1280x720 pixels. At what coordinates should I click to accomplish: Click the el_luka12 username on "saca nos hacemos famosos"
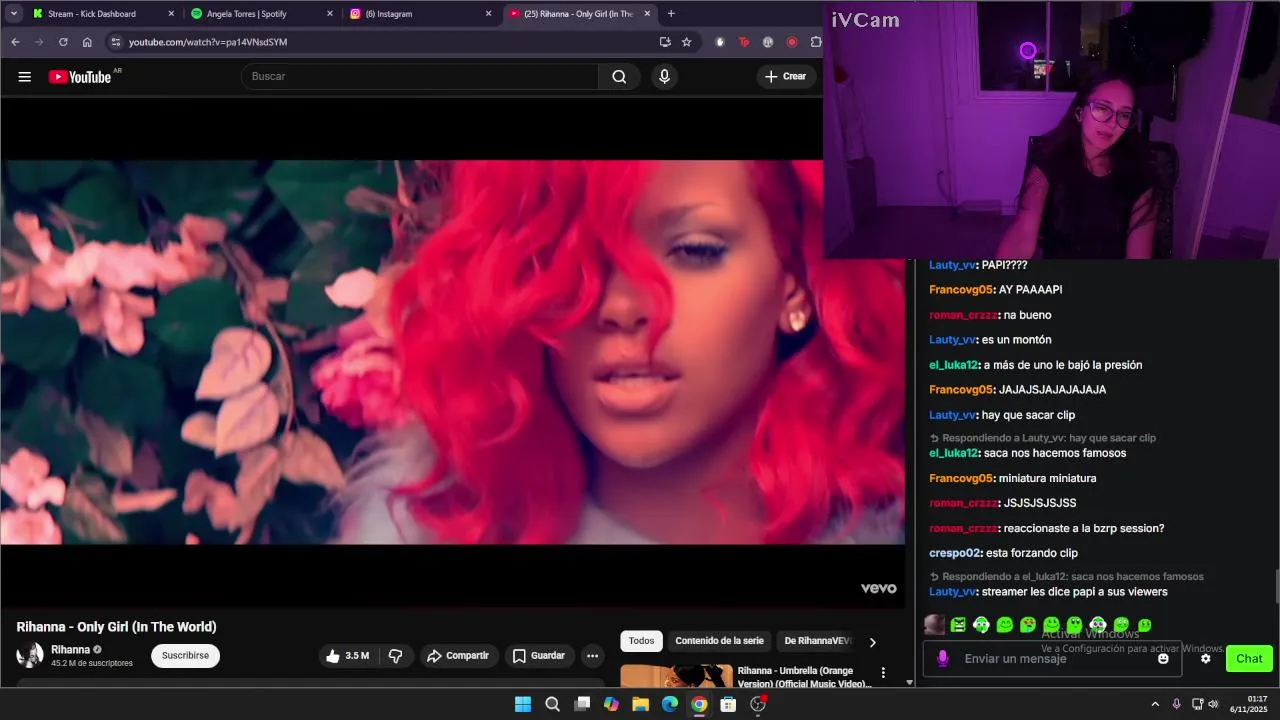click(x=953, y=453)
